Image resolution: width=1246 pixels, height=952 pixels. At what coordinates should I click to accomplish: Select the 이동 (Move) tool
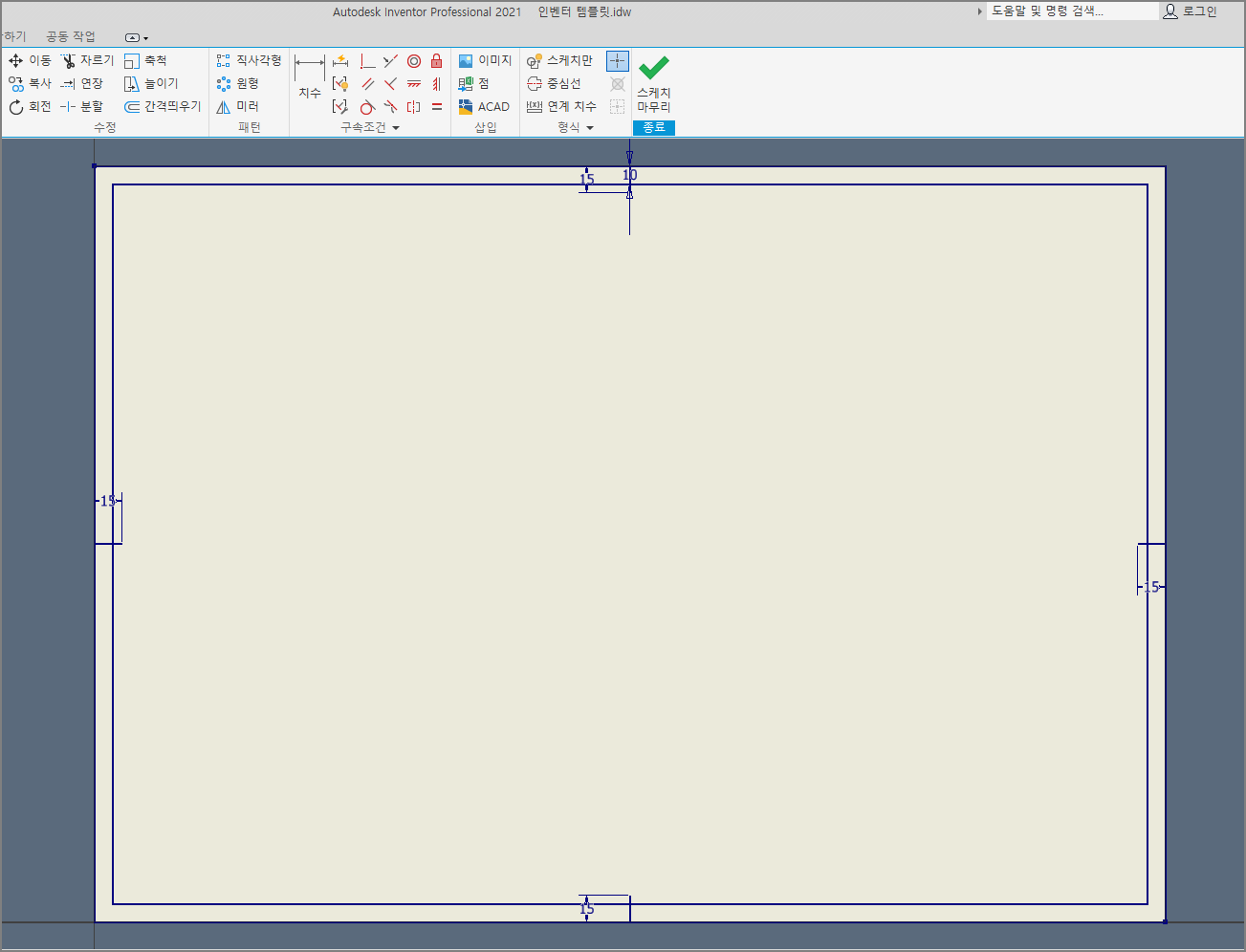coord(30,60)
